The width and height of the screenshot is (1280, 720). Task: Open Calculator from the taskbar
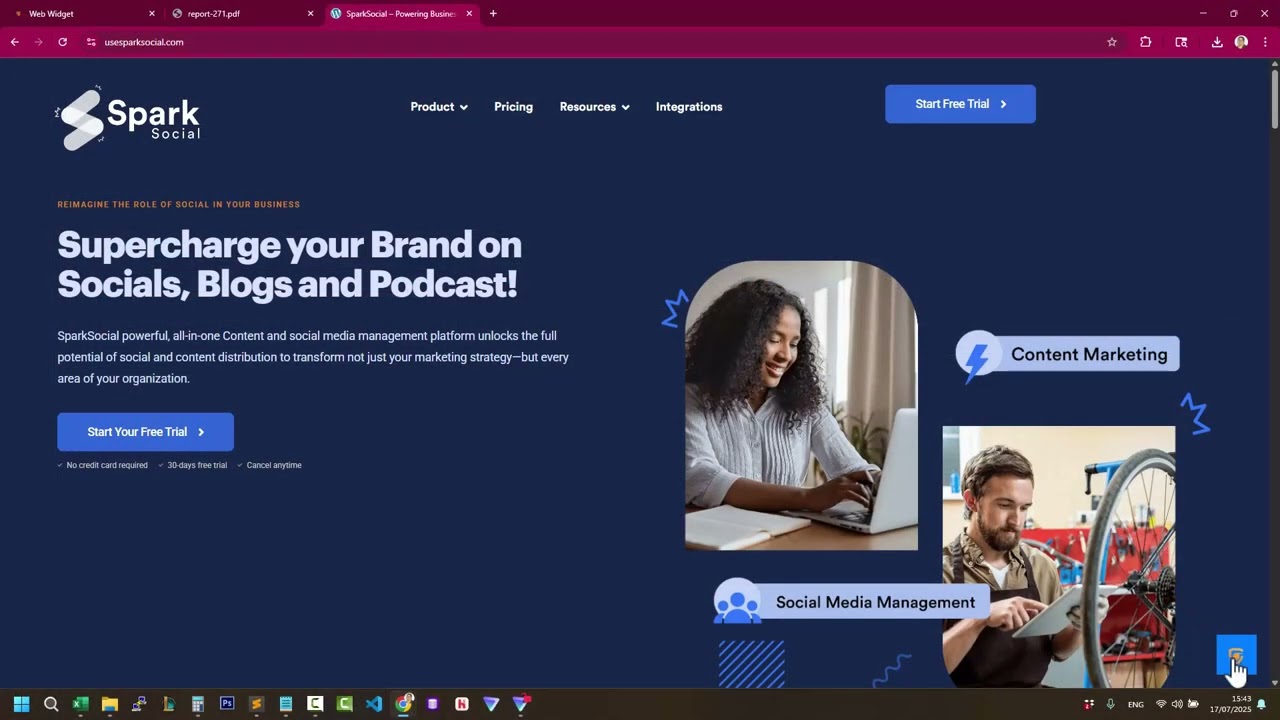click(198, 704)
